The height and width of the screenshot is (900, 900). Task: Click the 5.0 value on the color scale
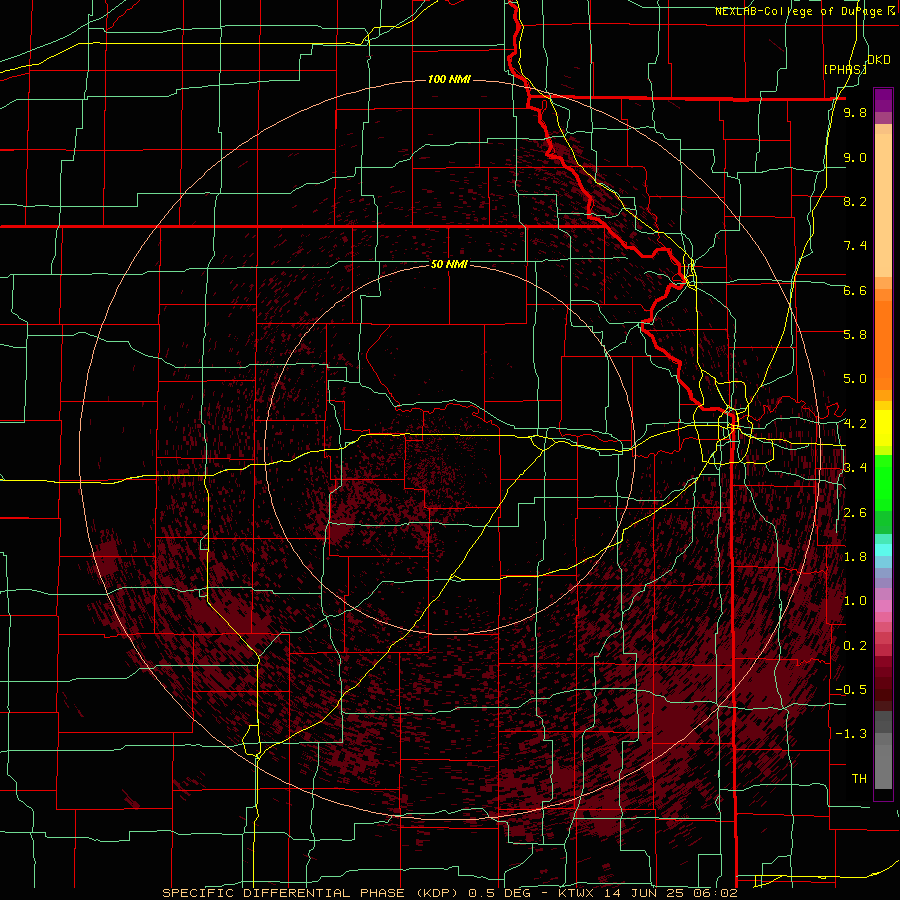tap(855, 379)
